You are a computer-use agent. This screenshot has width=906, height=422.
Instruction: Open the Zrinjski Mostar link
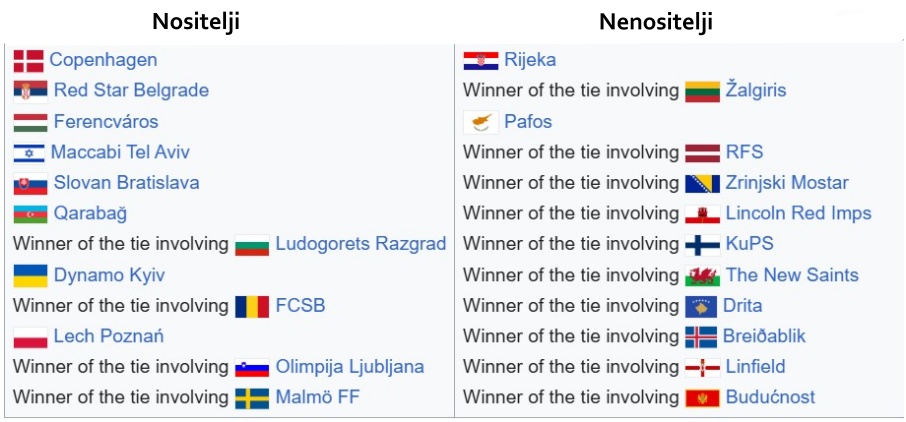point(787,183)
